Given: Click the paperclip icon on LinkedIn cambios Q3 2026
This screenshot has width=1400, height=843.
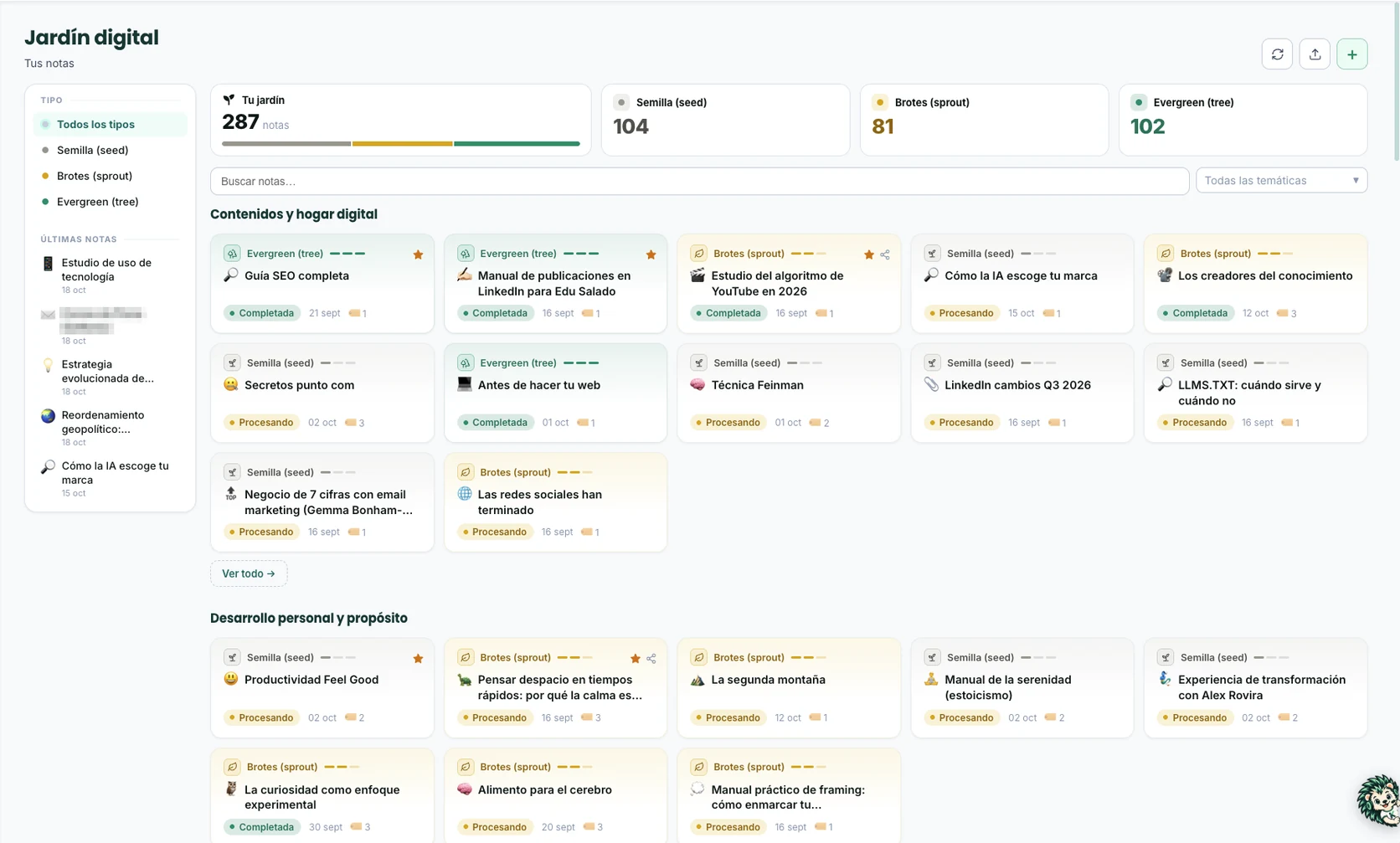Looking at the screenshot, I should [931, 384].
